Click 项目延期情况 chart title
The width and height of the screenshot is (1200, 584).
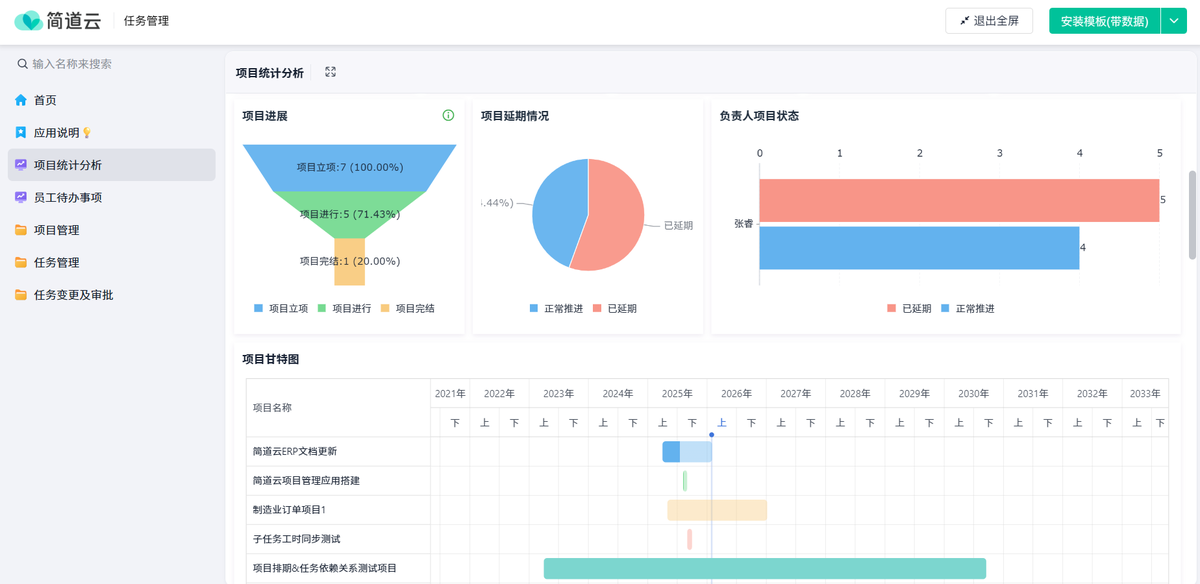[x=515, y=116]
